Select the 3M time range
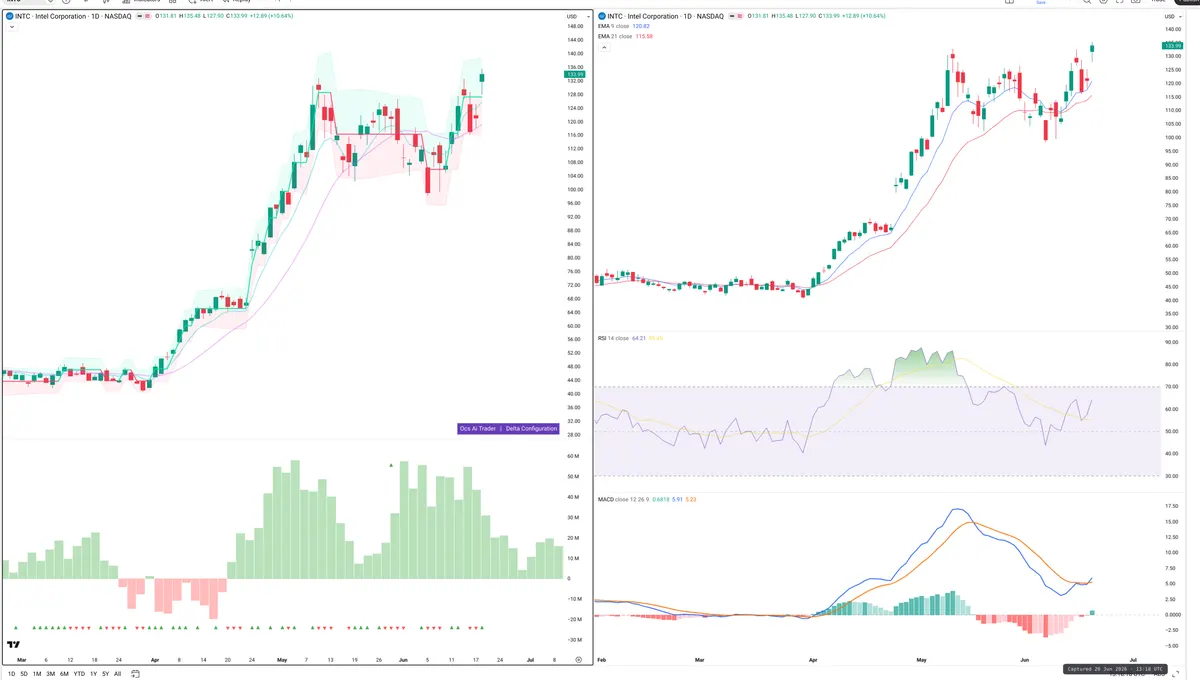This screenshot has width=1200, height=680. (50, 674)
